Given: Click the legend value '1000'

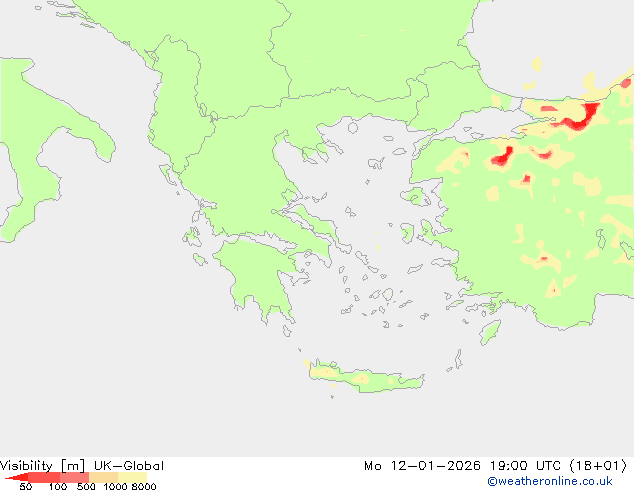Looking at the screenshot, I should [x=115, y=486].
